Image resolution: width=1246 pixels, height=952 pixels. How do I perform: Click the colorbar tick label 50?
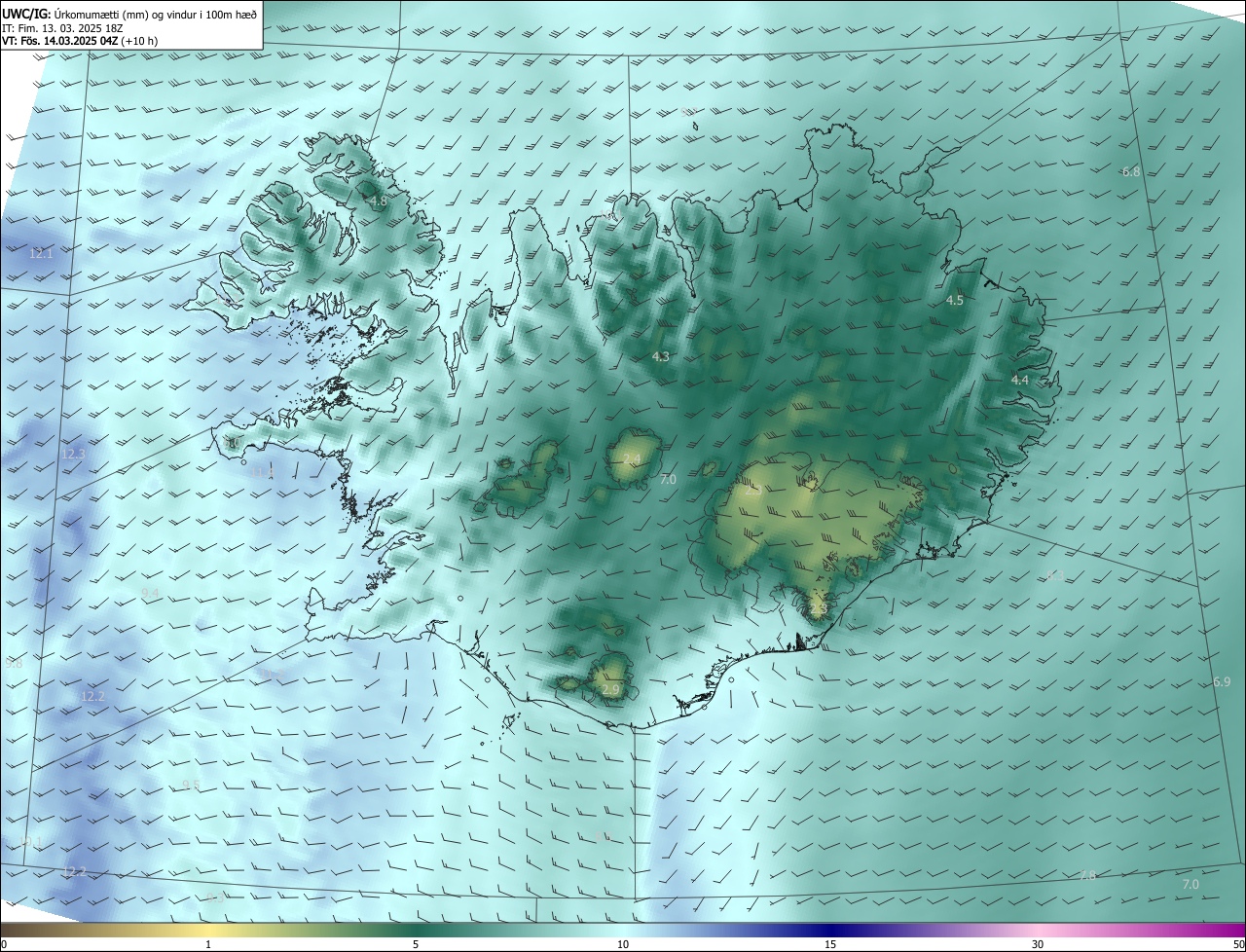[x=1238, y=944]
